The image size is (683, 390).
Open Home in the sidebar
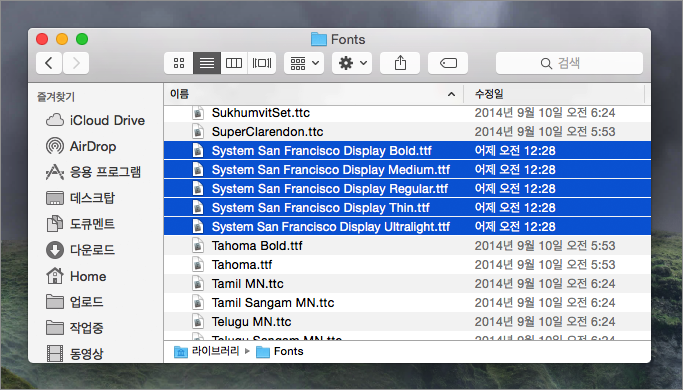pyautogui.click(x=76, y=276)
